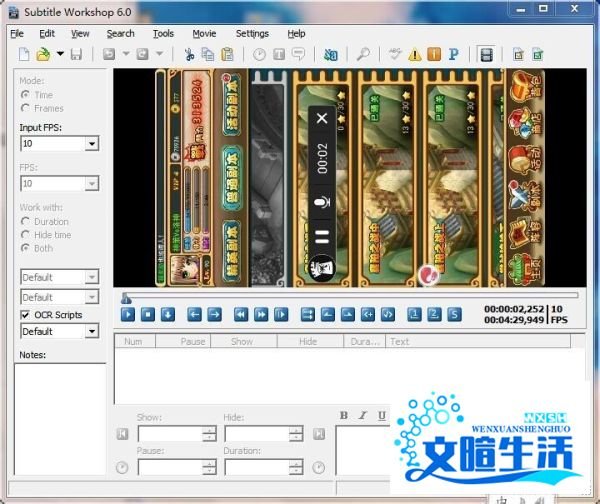Open the Default dropdown under OCR Scripts
The height and width of the screenshot is (504, 600).
click(92, 331)
